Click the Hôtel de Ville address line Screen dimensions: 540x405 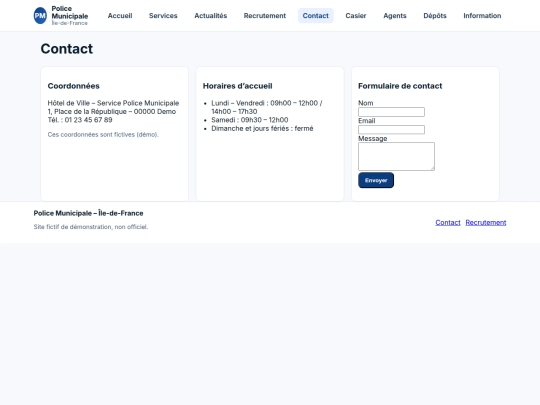click(113, 103)
